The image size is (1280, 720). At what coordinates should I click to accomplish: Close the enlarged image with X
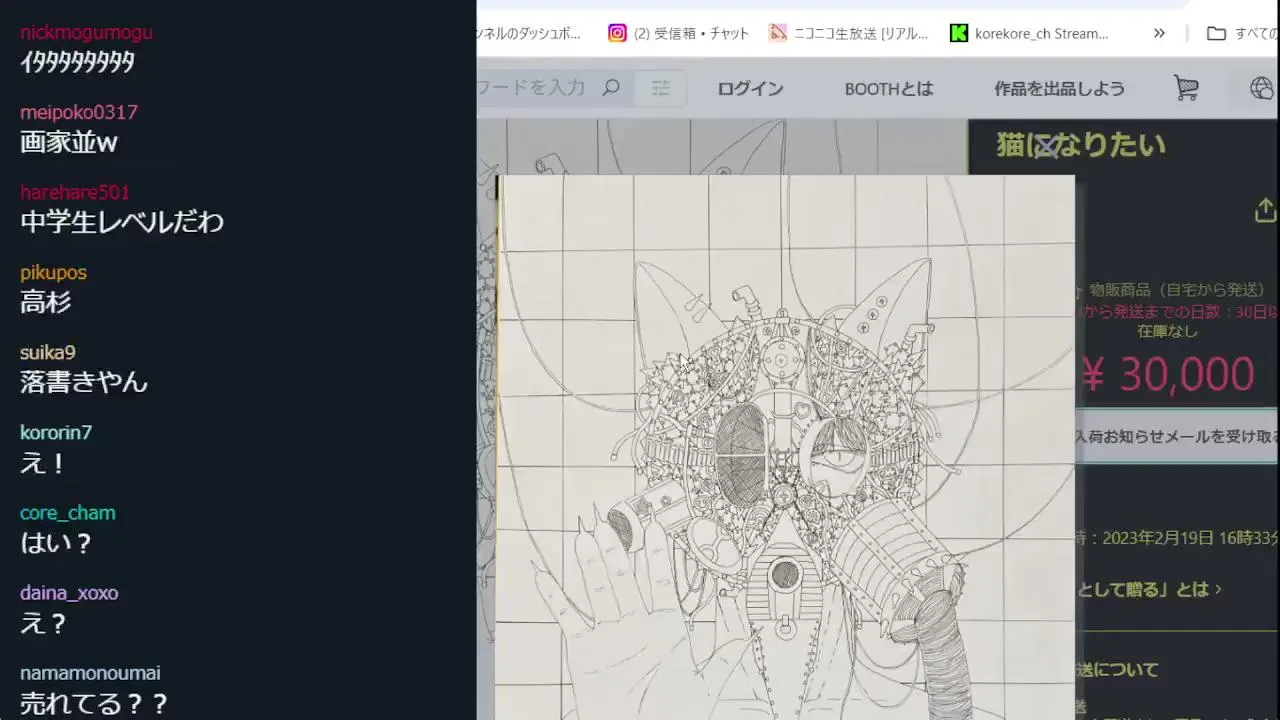tap(1047, 148)
